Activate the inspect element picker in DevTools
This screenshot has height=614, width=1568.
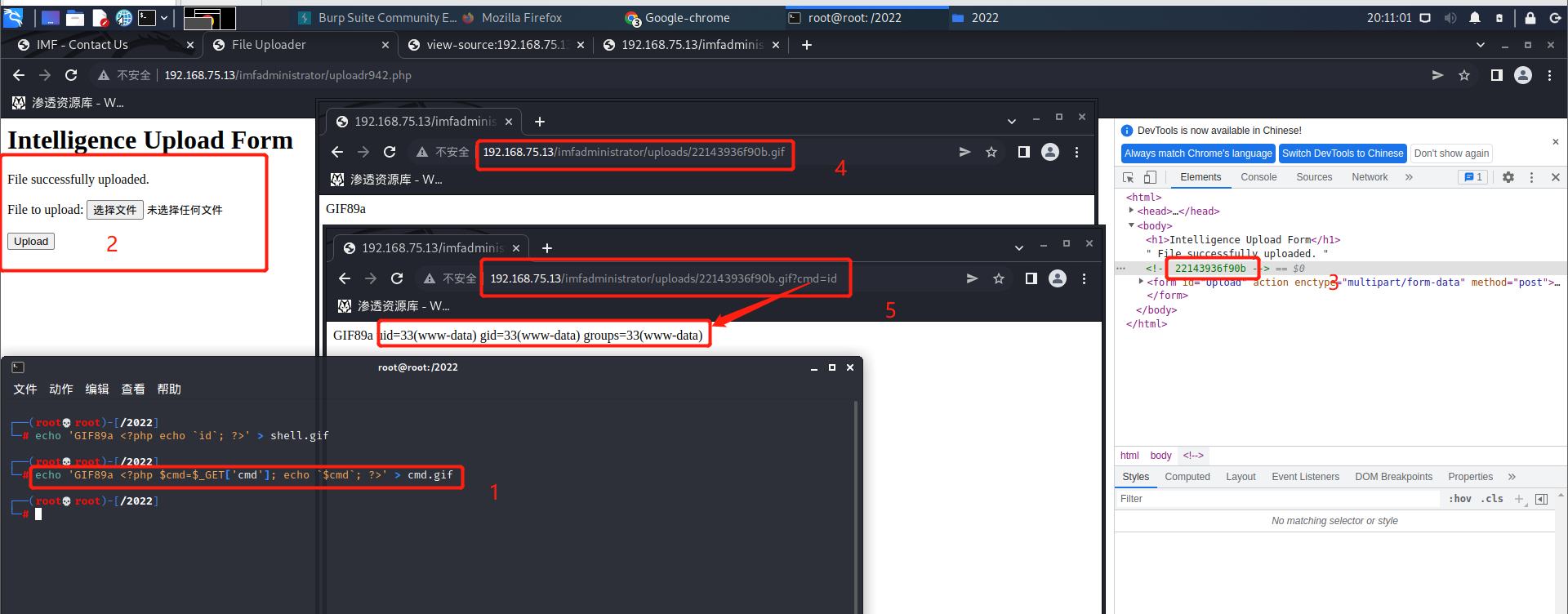tap(1129, 177)
